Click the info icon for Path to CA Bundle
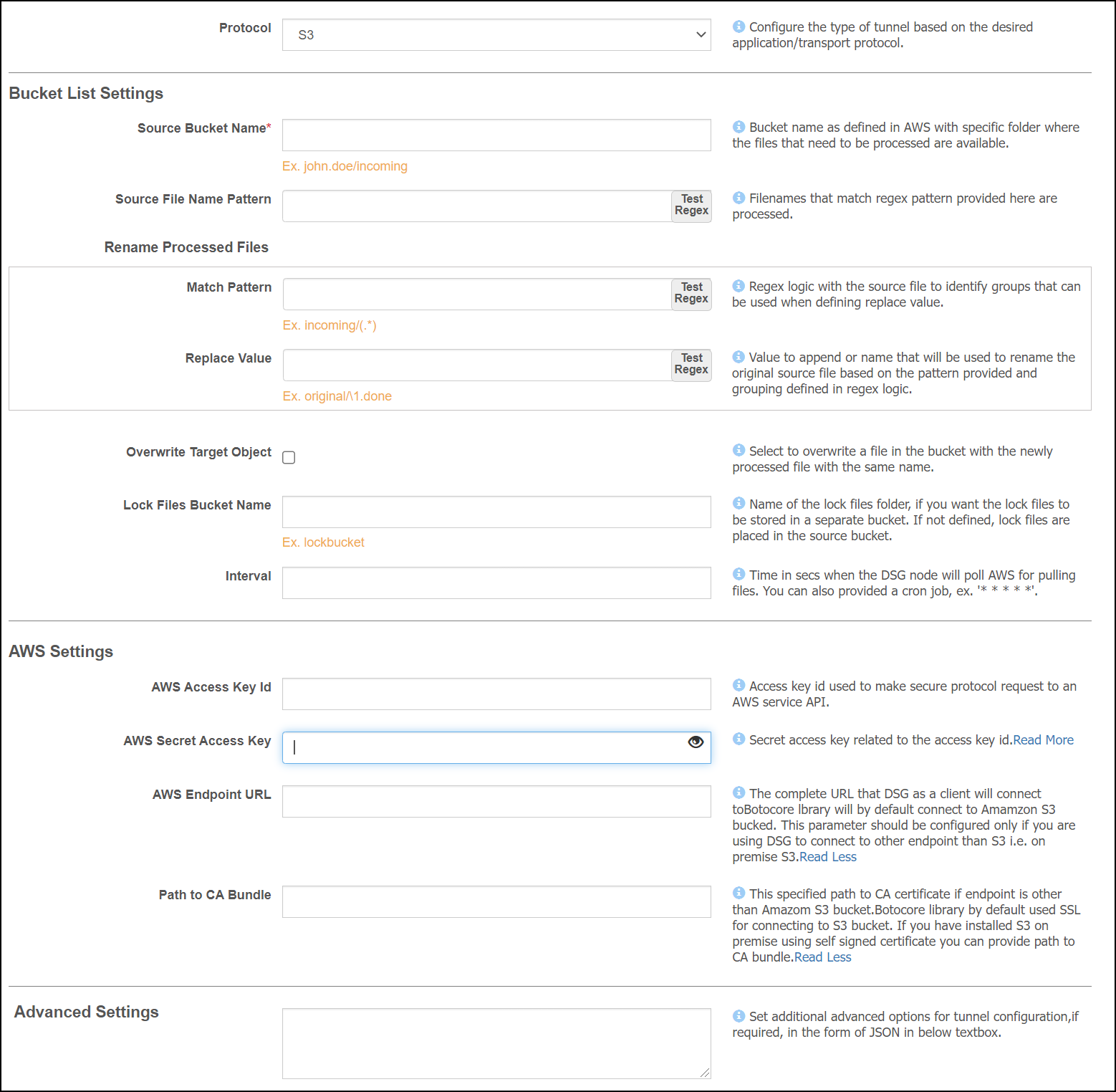 pos(738,894)
